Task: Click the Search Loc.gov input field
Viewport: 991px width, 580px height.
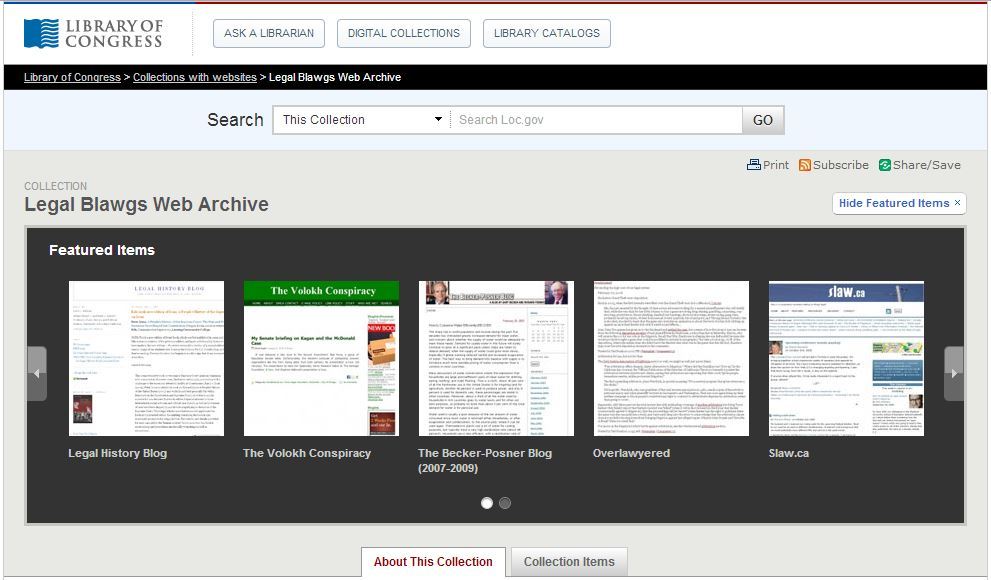Action: (x=596, y=120)
